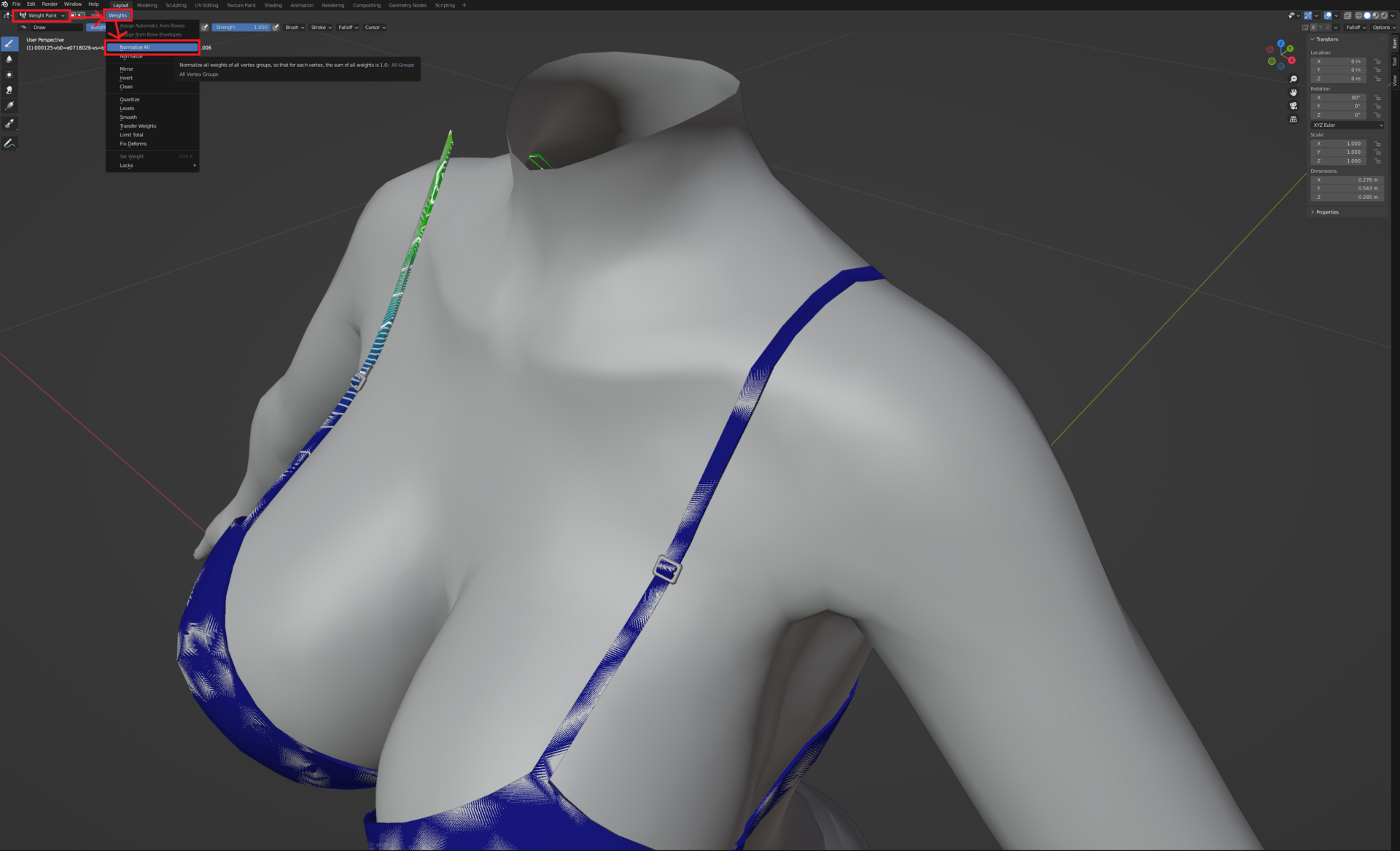Open the viewport shading options dropdown

[x=1393, y=15]
